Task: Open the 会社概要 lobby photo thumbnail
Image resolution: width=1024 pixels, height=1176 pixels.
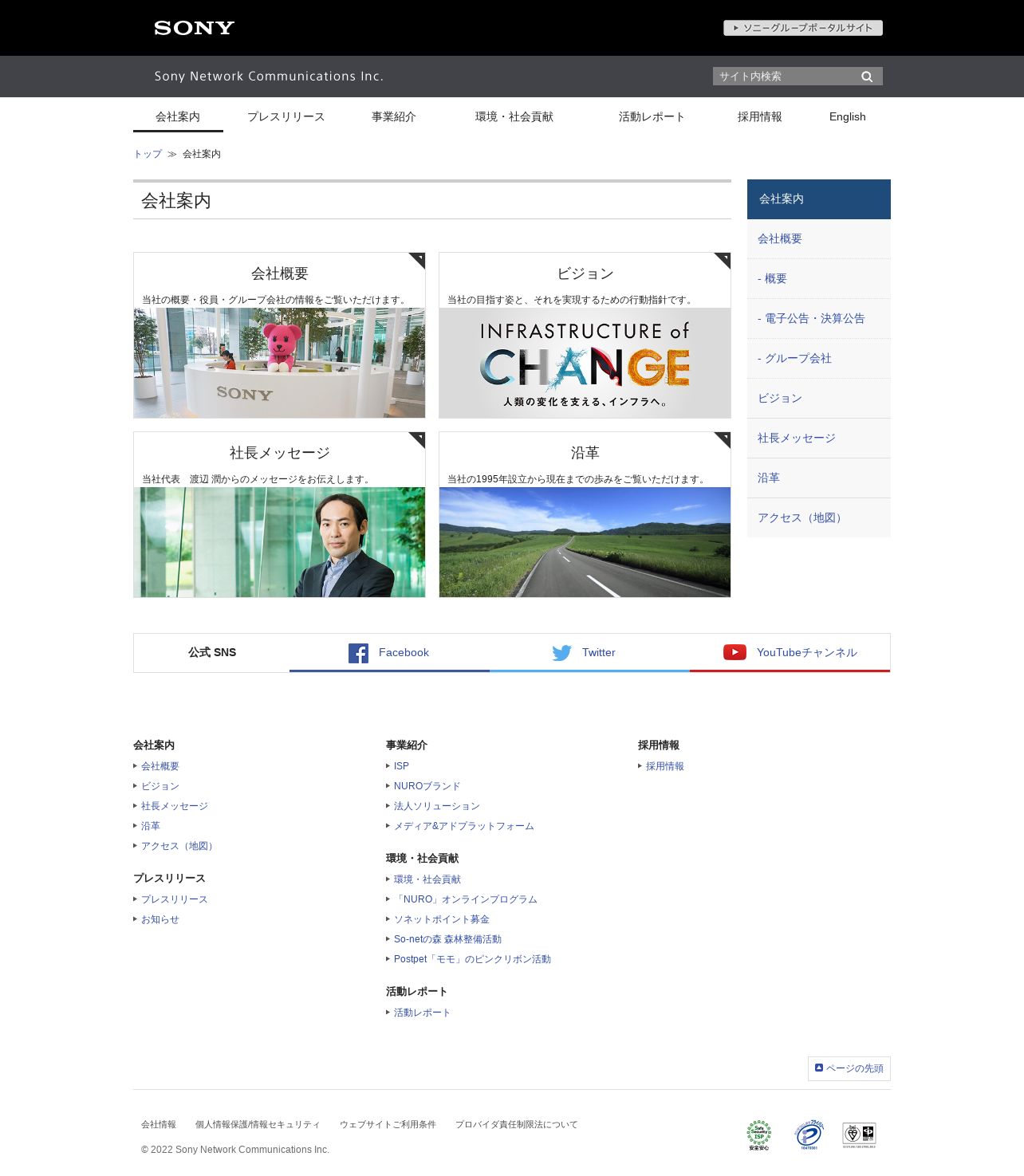Action: tap(279, 363)
